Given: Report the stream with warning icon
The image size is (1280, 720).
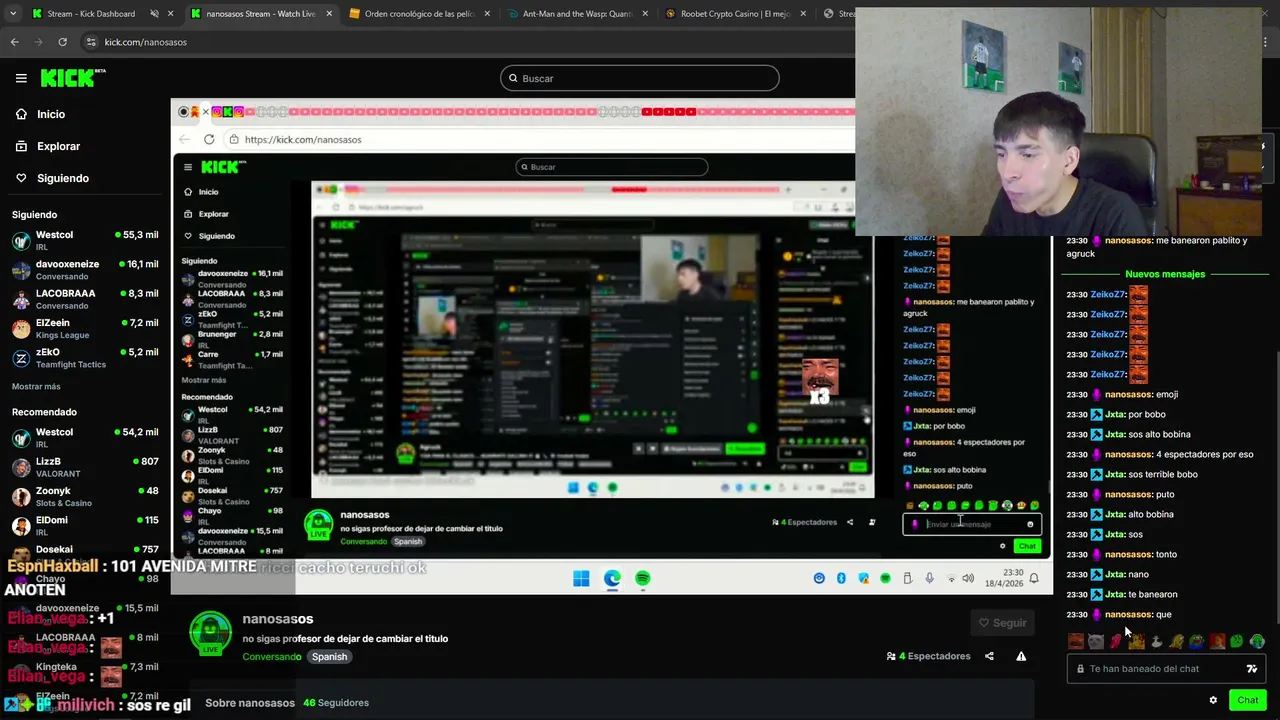Looking at the screenshot, I should click(1021, 656).
